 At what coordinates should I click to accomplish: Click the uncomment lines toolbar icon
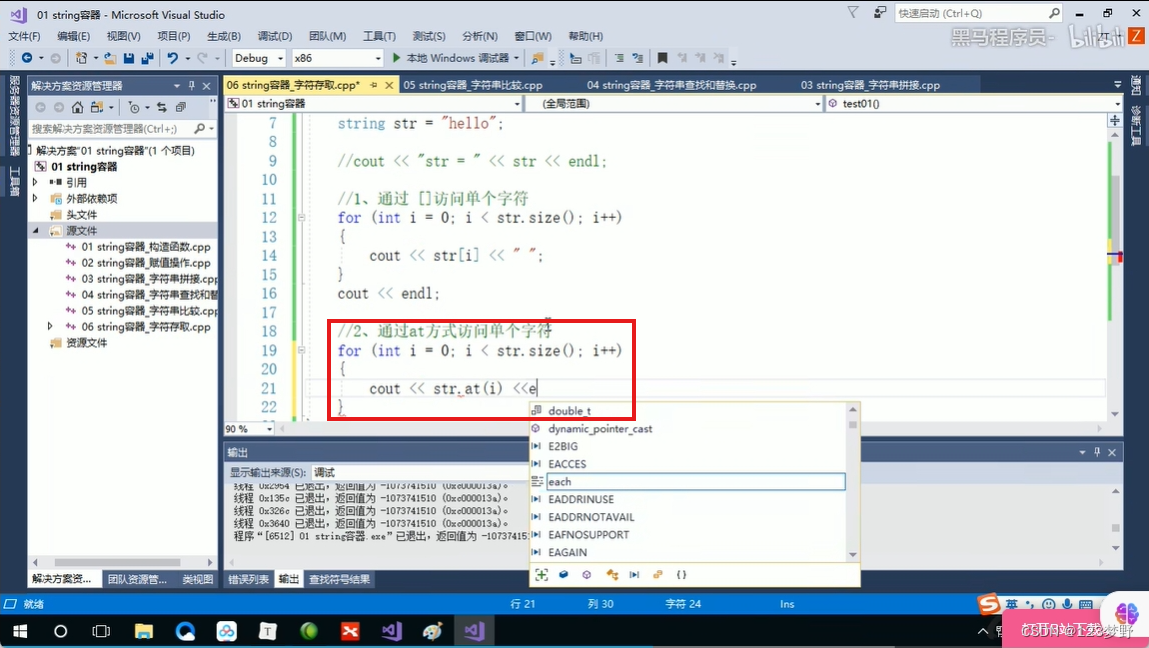pyautogui.click(x=638, y=58)
